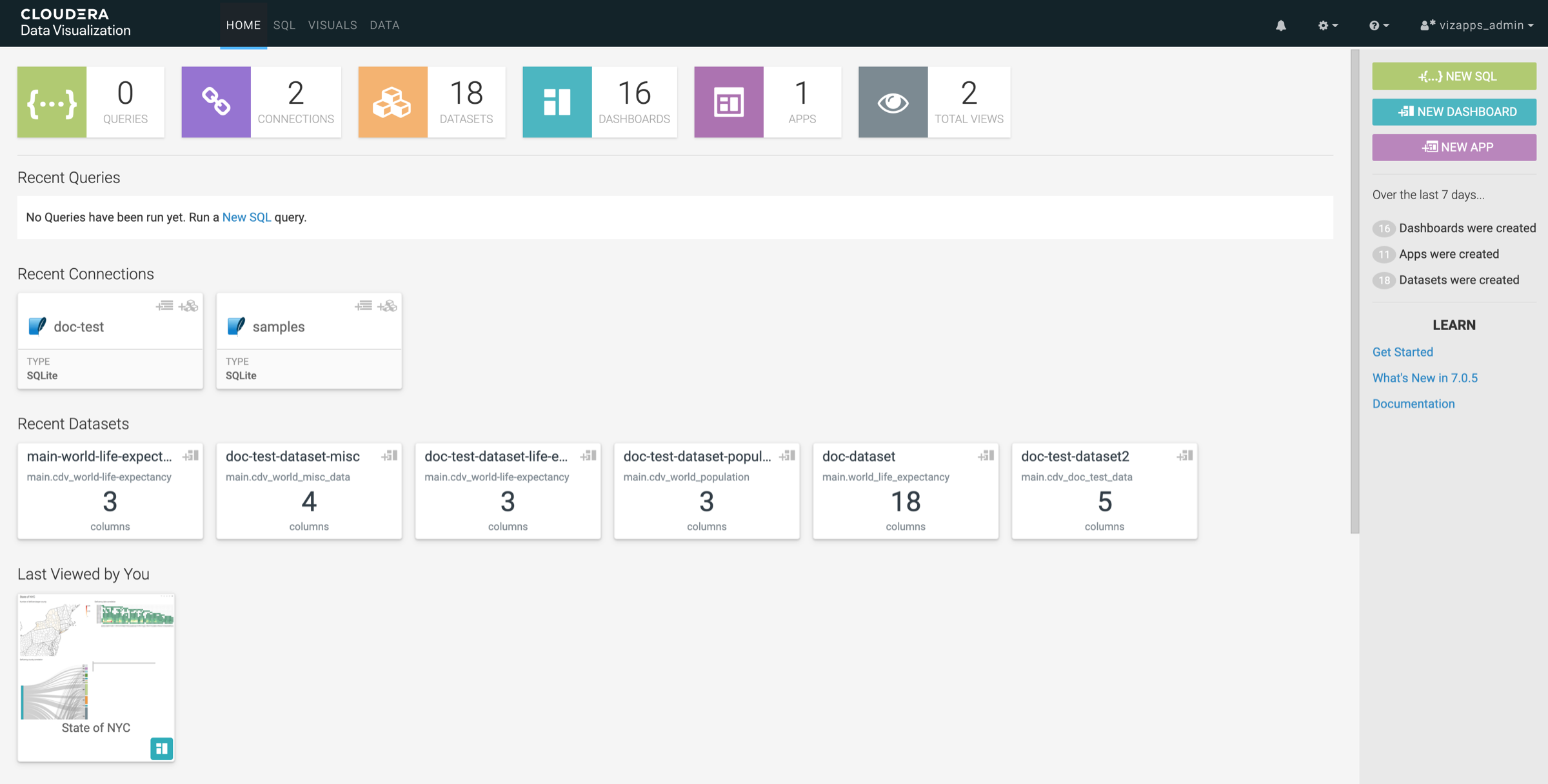Open the samples connection name
Image resolution: width=1548 pixels, height=784 pixels.
[x=279, y=327]
